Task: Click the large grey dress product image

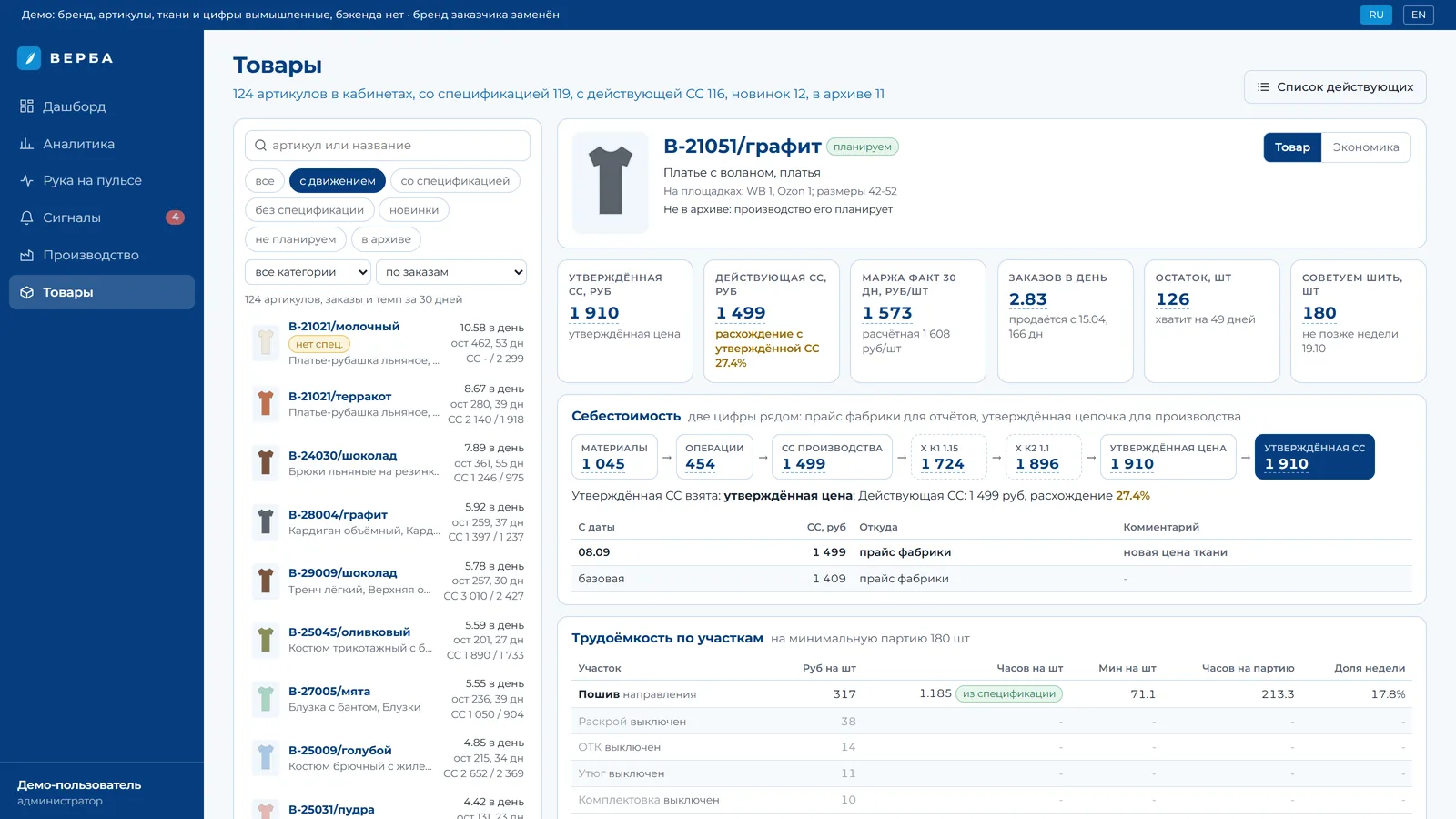Action: [x=610, y=181]
